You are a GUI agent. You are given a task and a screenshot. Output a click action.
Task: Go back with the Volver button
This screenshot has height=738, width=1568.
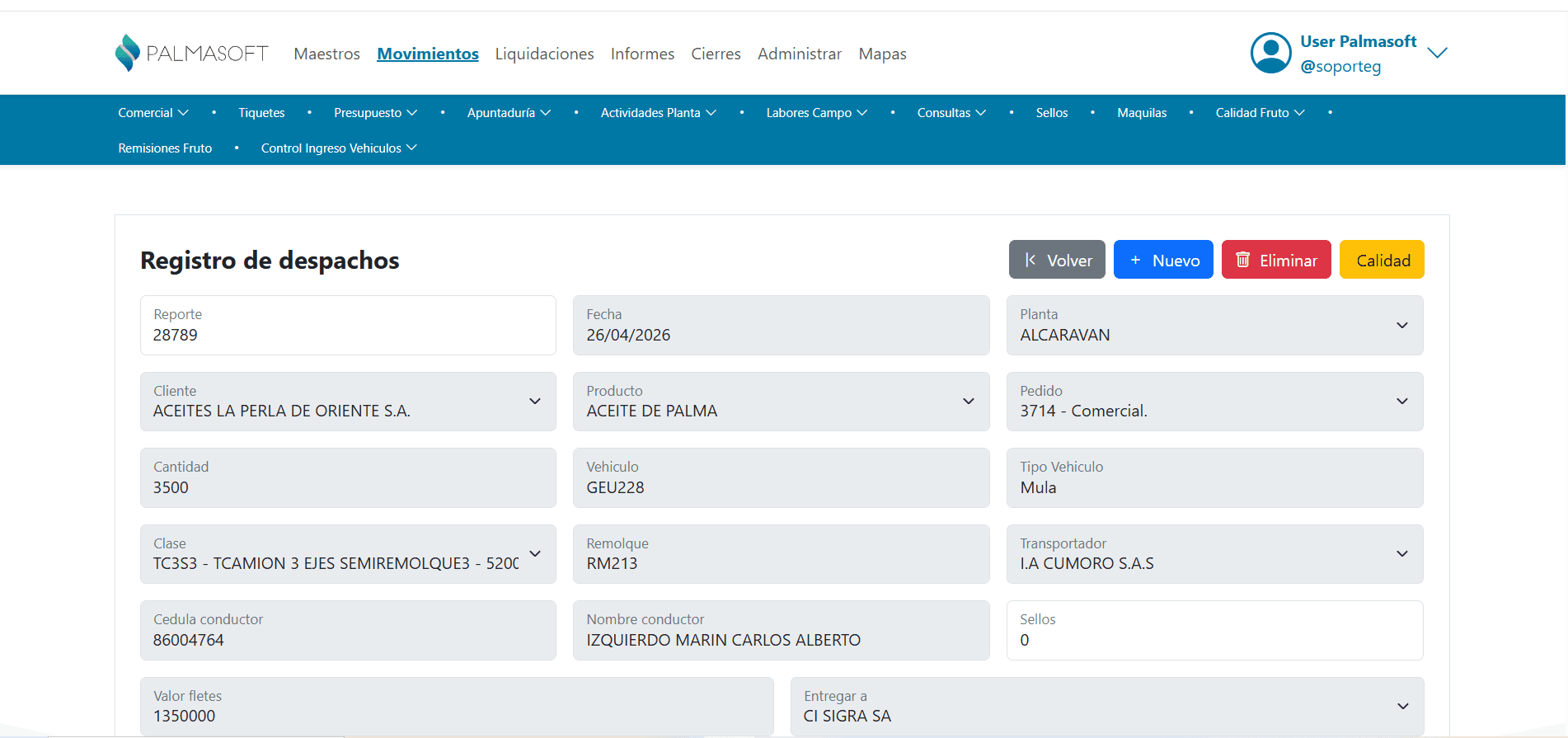pyautogui.click(x=1056, y=260)
